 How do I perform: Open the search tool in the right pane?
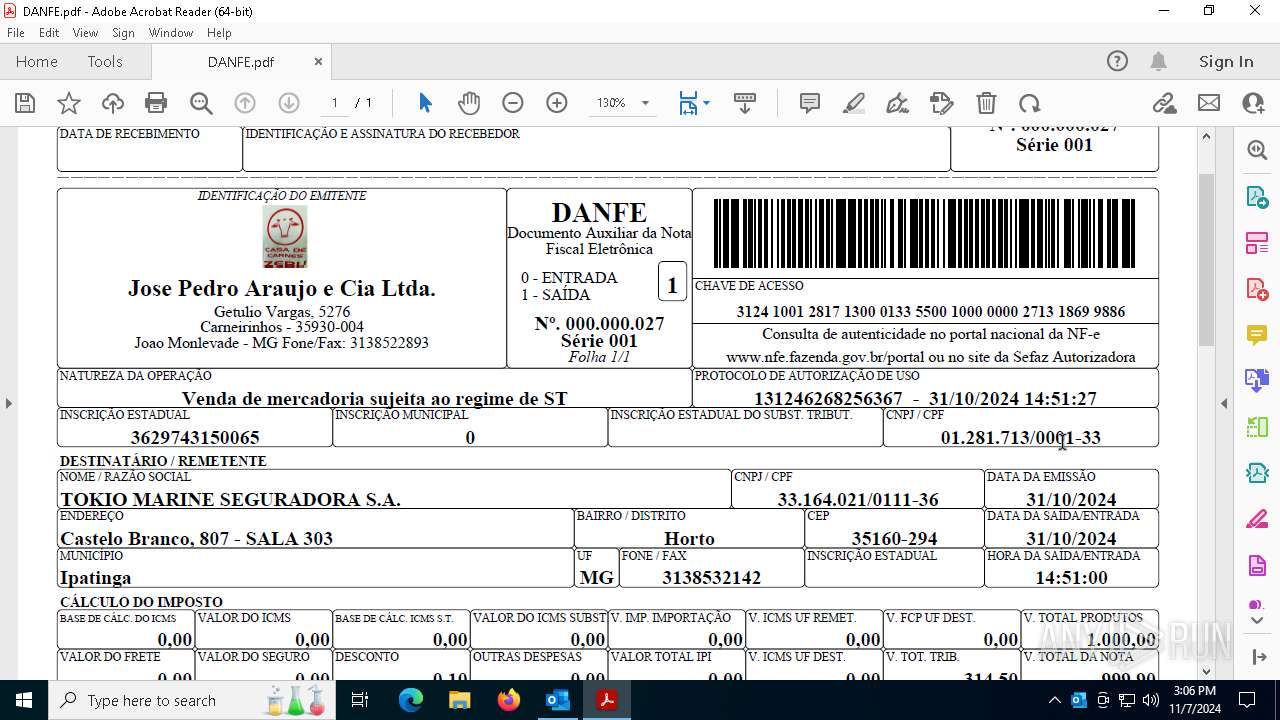coord(1257,150)
